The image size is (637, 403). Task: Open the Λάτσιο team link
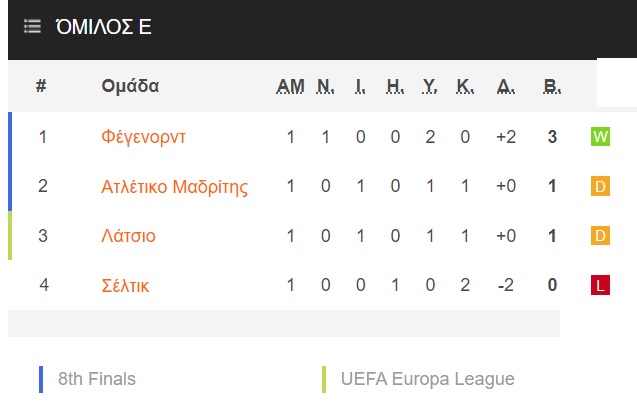click(x=128, y=236)
